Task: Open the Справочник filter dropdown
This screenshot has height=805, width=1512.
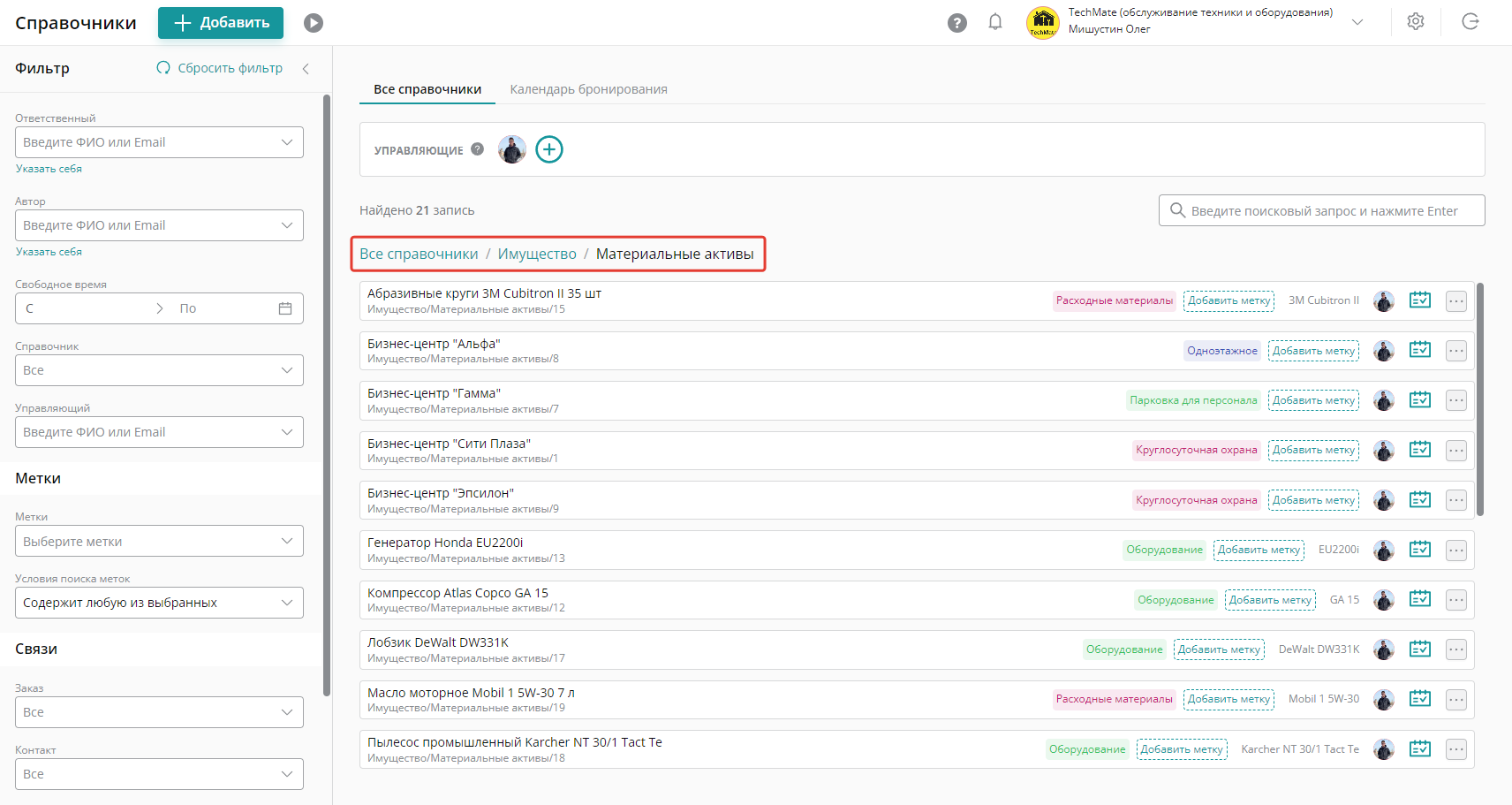Action: (159, 370)
